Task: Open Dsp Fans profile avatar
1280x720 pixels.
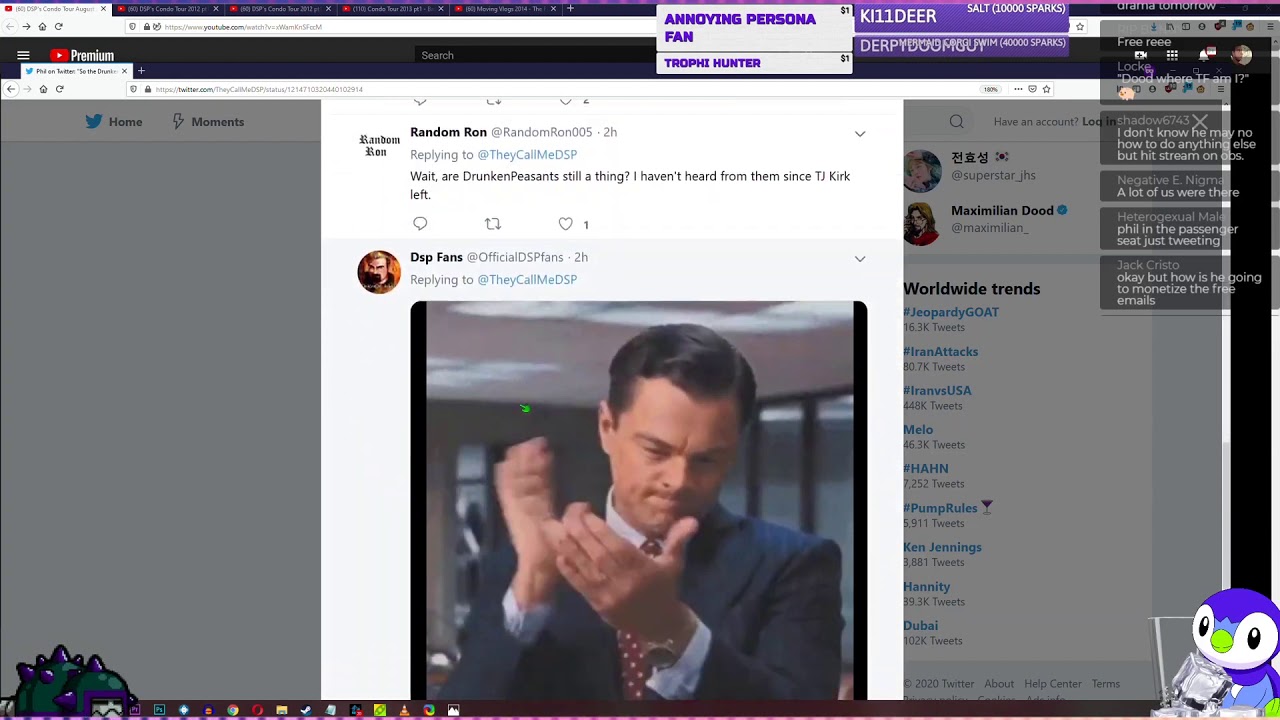Action: point(379,272)
